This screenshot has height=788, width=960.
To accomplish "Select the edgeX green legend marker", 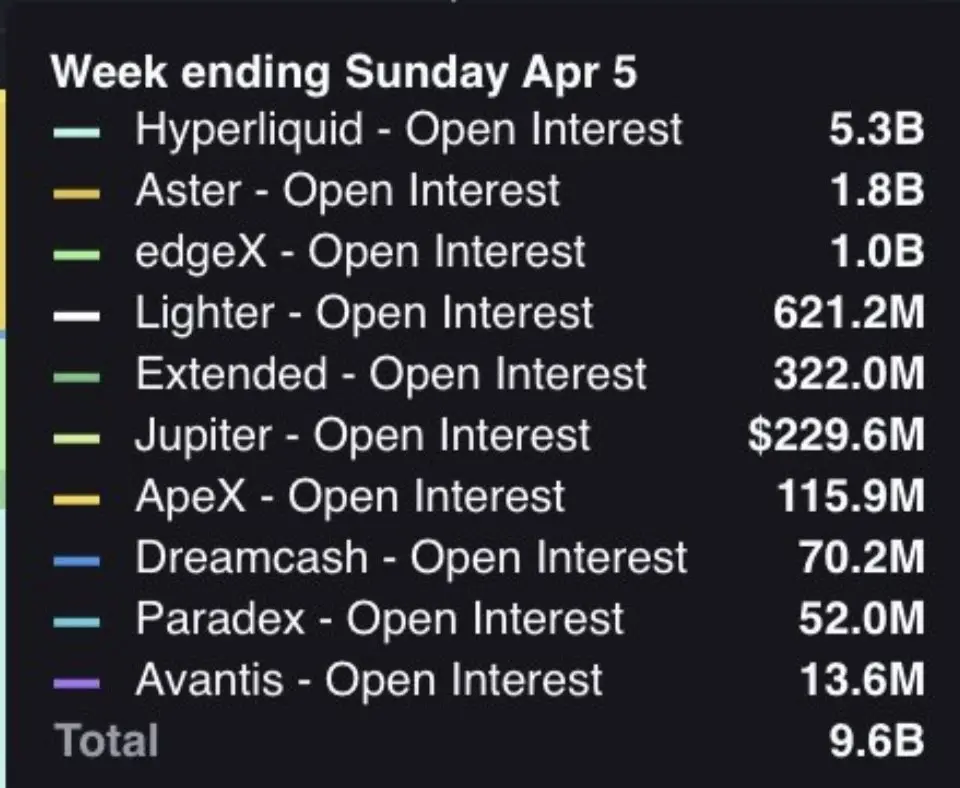I will pyautogui.click(x=77, y=255).
